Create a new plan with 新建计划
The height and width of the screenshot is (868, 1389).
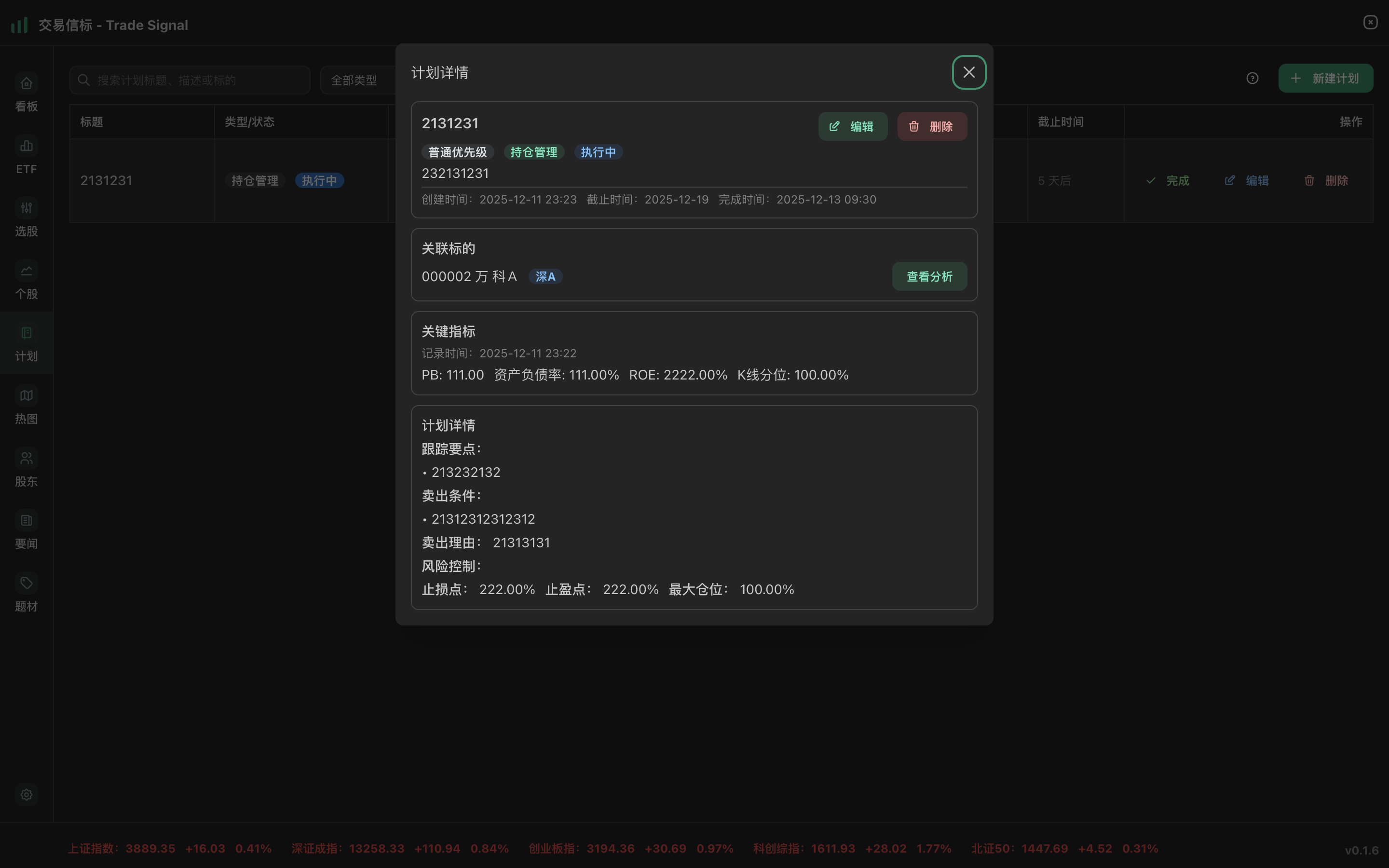point(1326,78)
